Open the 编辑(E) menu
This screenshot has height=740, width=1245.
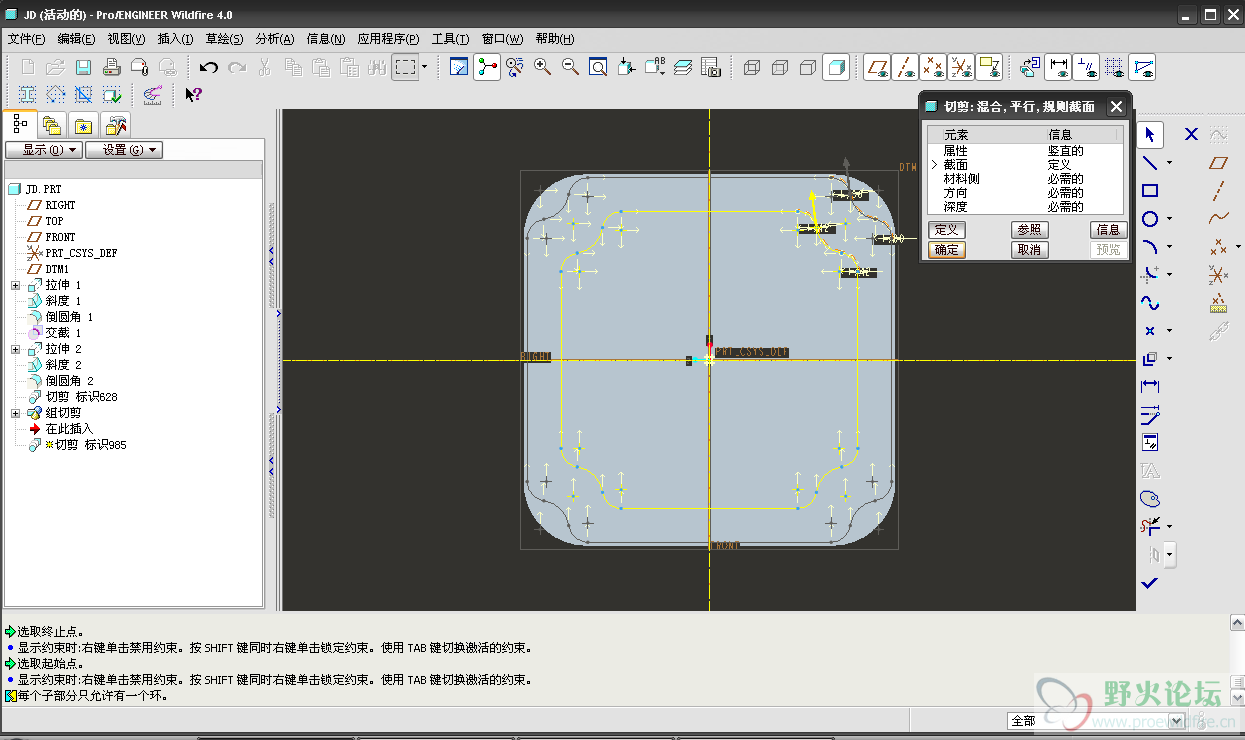pyautogui.click(x=76, y=39)
